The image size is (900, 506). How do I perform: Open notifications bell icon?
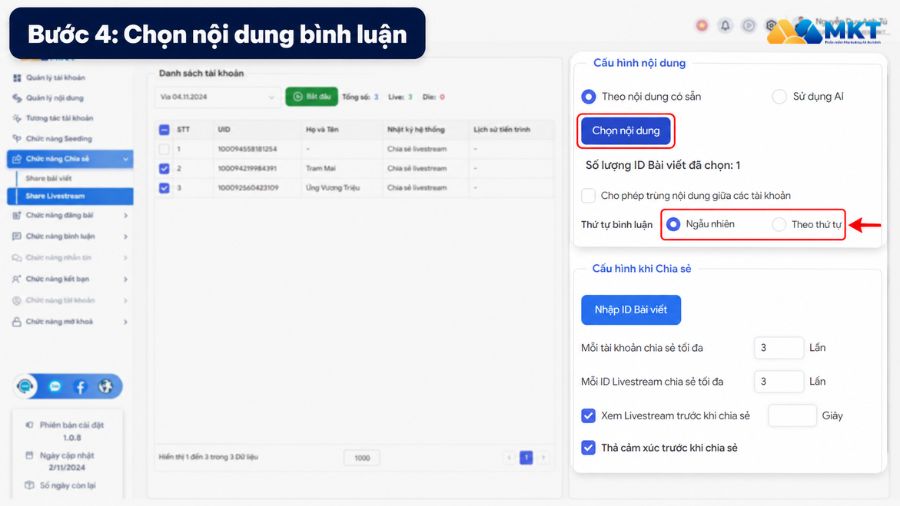pos(725,25)
